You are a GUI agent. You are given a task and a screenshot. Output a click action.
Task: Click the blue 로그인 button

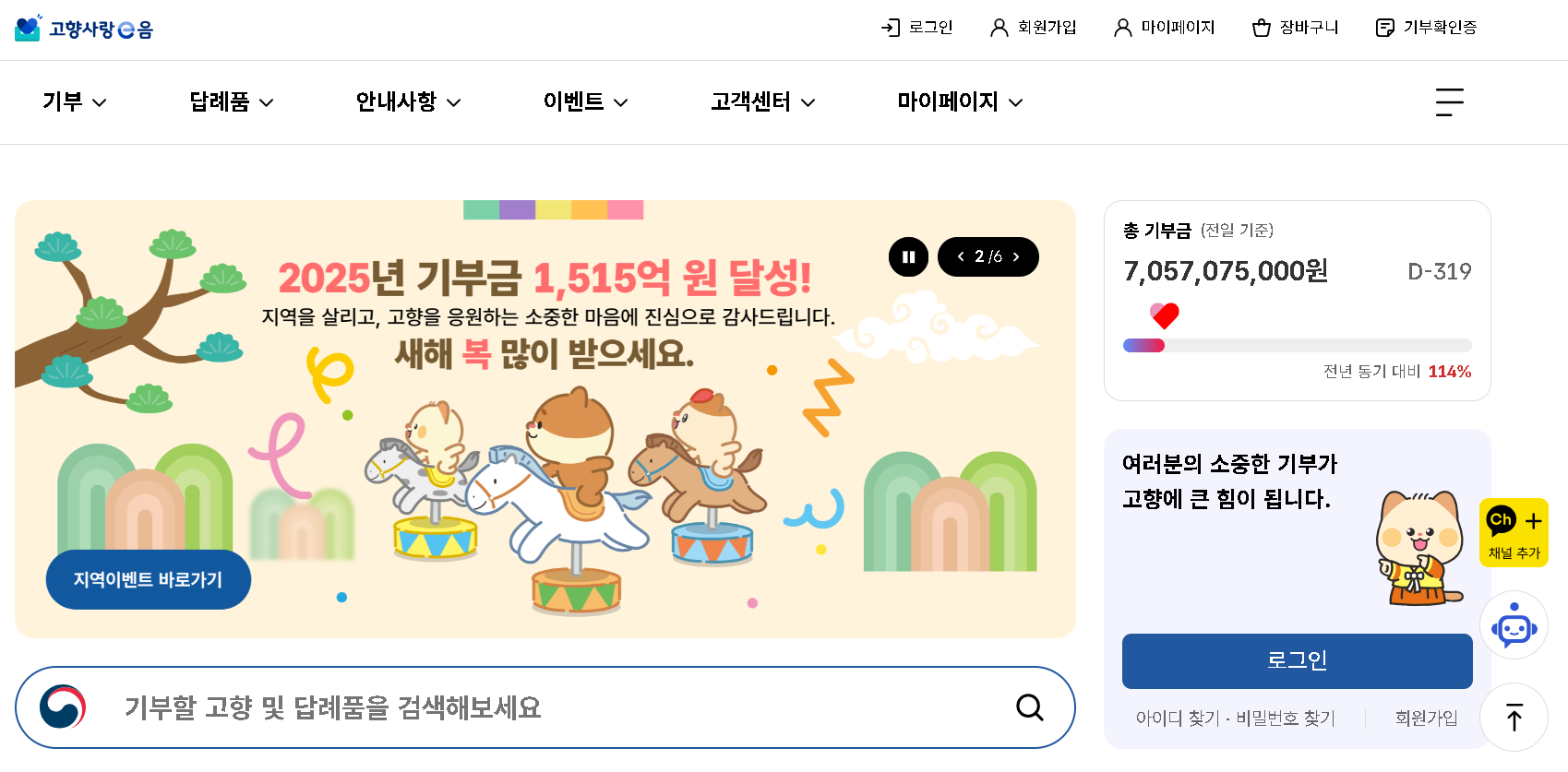tap(1297, 660)
